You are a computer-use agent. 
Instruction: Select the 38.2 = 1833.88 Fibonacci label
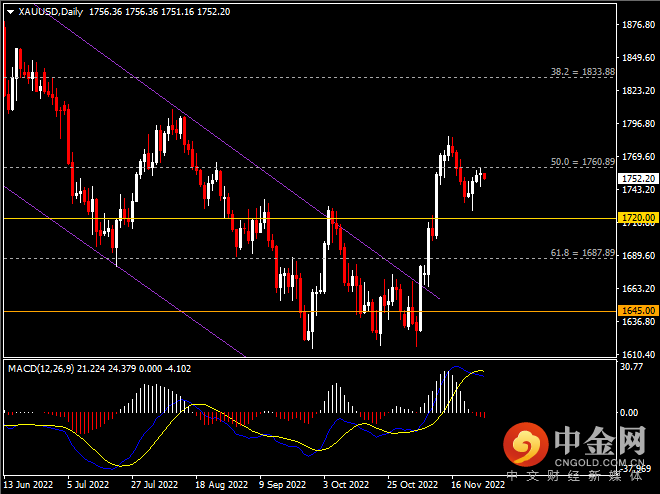click(x=582, y=73)
